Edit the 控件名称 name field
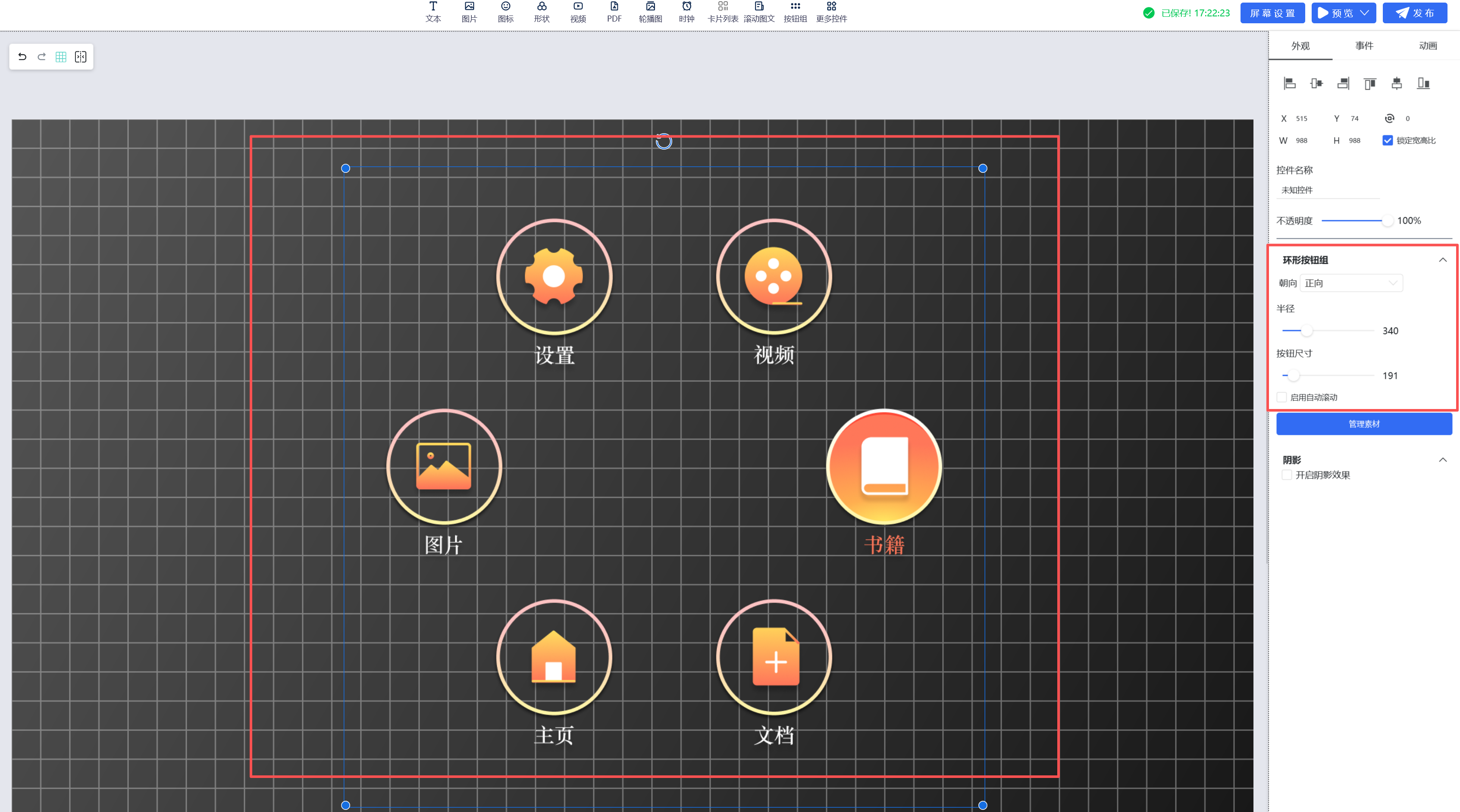Screen dimensions: 1460x812 (x=1328, y=191)
